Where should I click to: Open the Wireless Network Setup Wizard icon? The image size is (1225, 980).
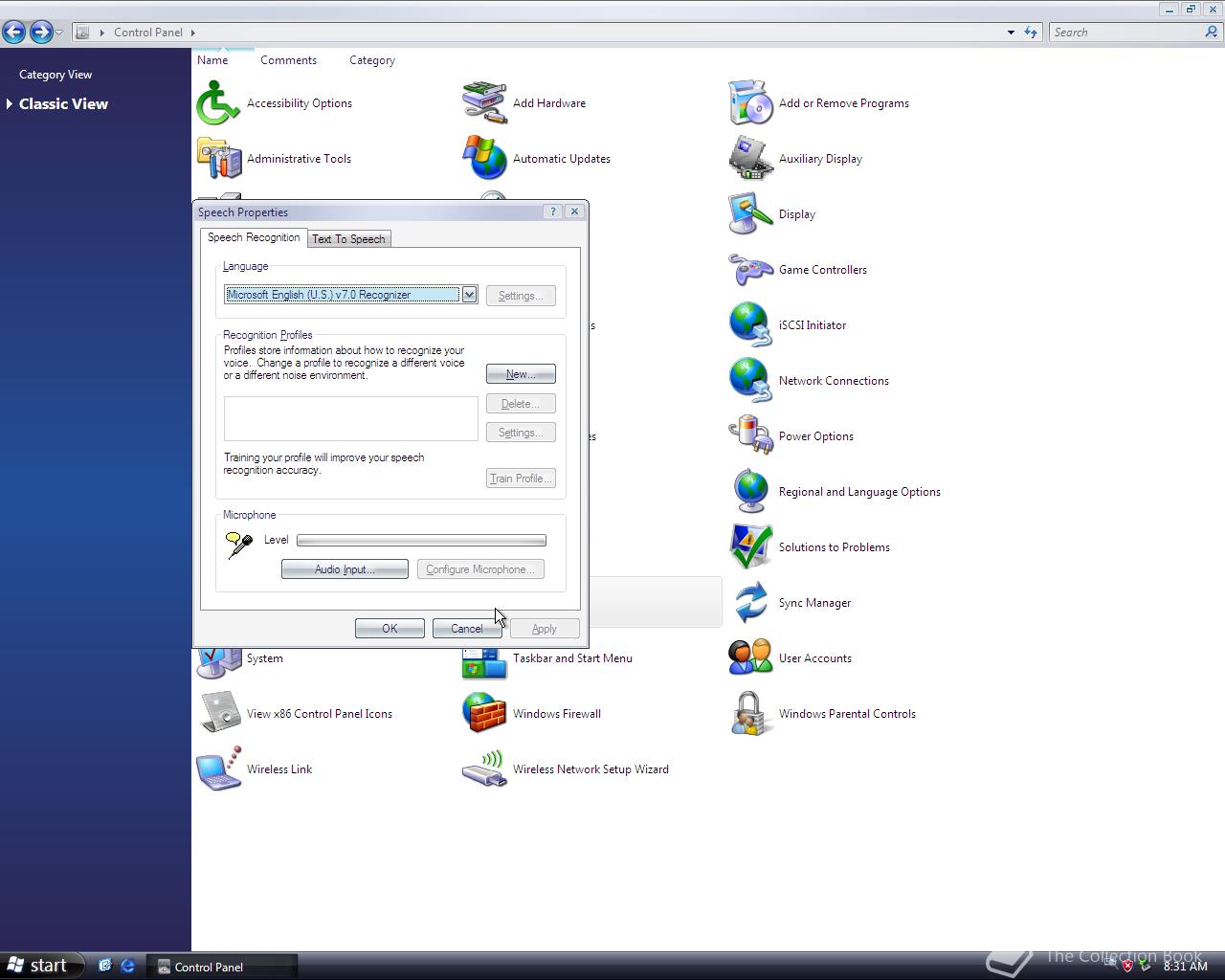[484, 769]
